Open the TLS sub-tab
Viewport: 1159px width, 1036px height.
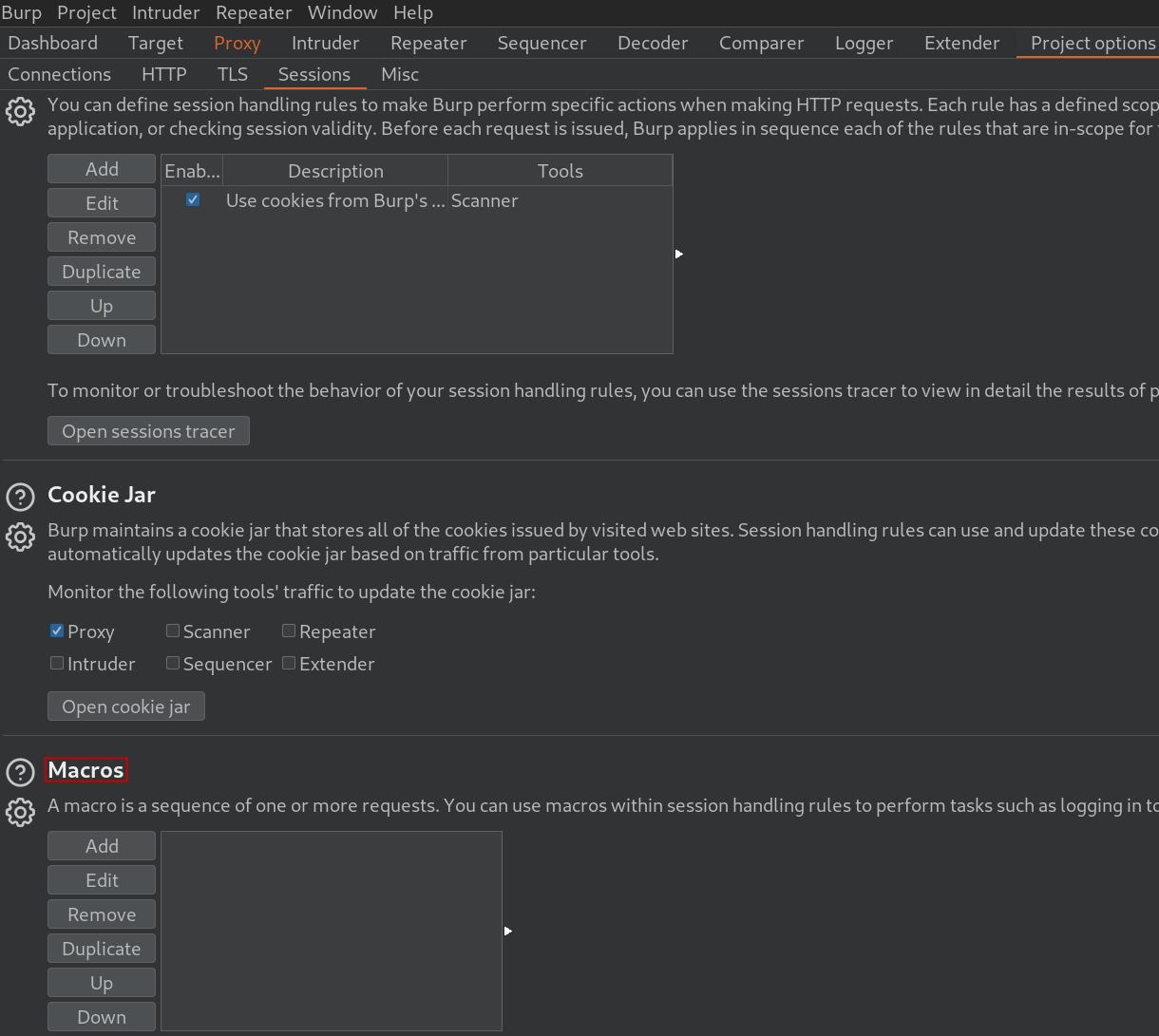pyautogui.click(x=233, y=74)
